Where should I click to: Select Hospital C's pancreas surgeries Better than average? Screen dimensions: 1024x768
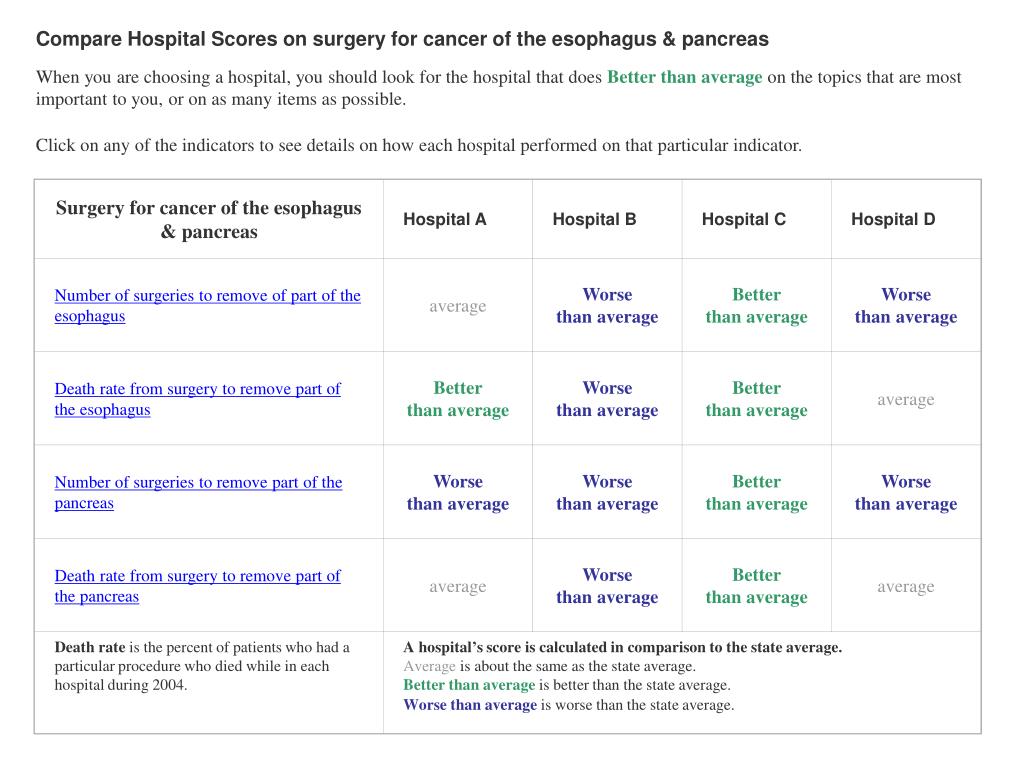756,492
